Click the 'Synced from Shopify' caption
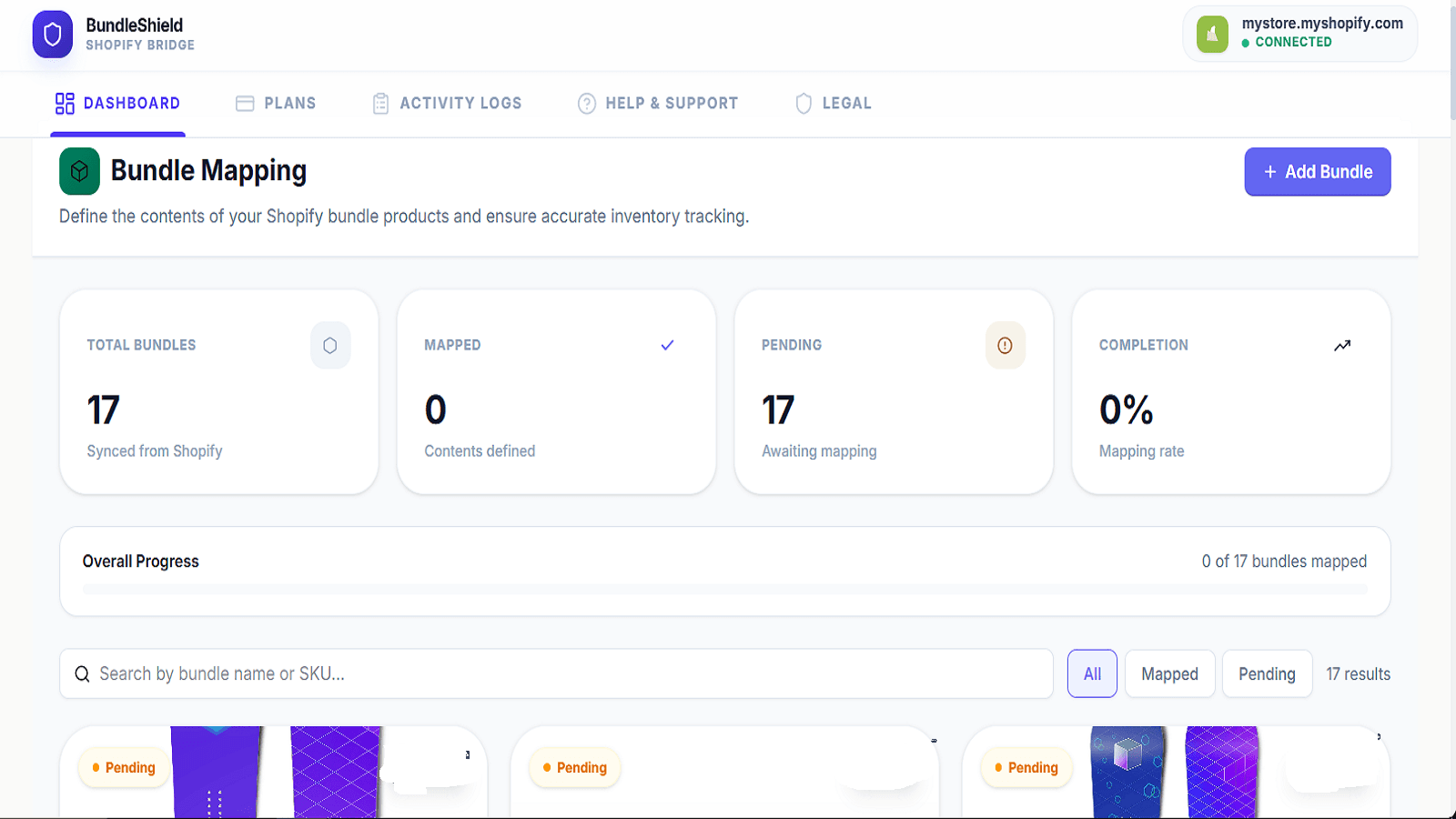The height and width of the screenshot is (819, 1456). (x=155, y=451)
